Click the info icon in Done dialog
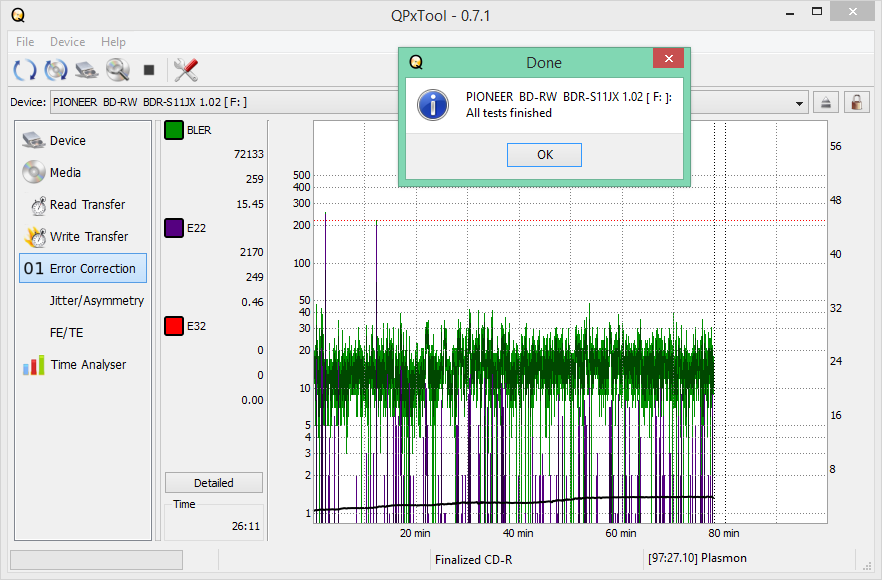This screenshot has width=882, height=580. (x=433, y=105)
